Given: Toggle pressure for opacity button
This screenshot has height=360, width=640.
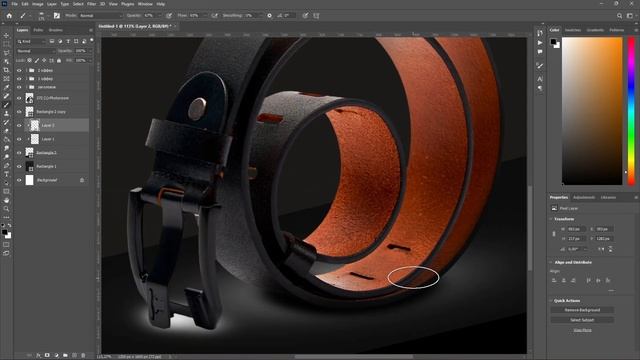Looking at the screenshot, I should pos(169,16).
